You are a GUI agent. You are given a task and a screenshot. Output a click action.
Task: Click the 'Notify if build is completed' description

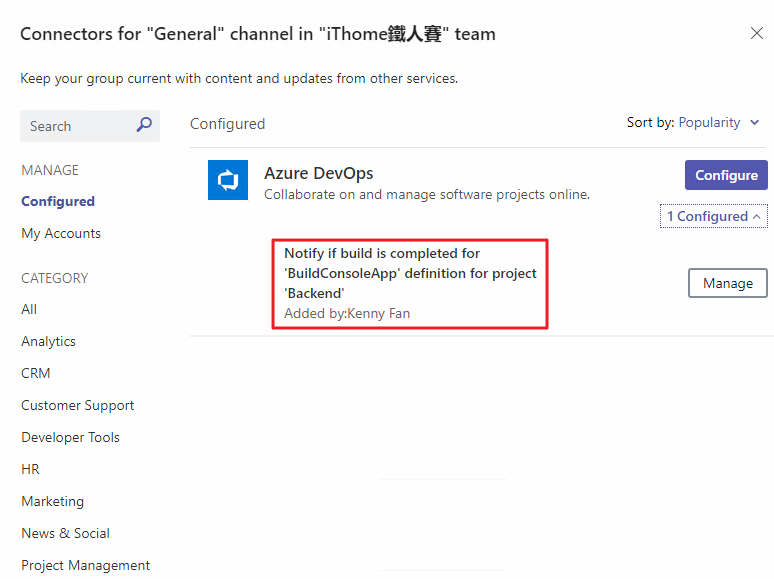[x=410, y=273]
